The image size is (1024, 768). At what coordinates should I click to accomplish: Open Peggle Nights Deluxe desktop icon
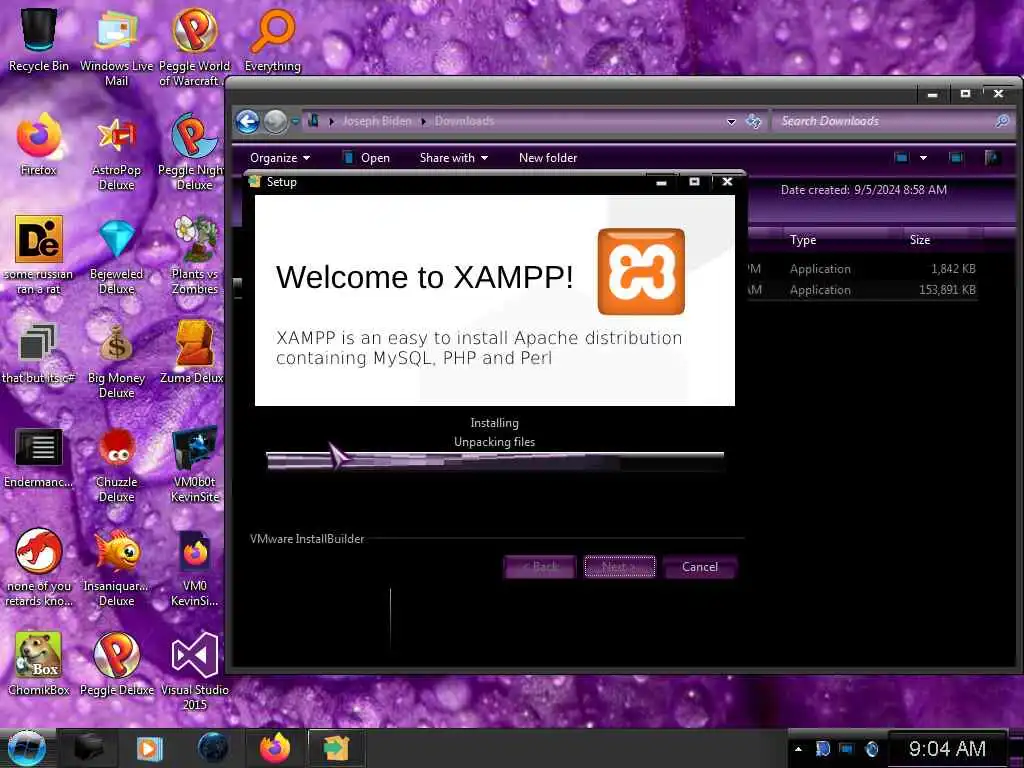(x=193, y=152)
